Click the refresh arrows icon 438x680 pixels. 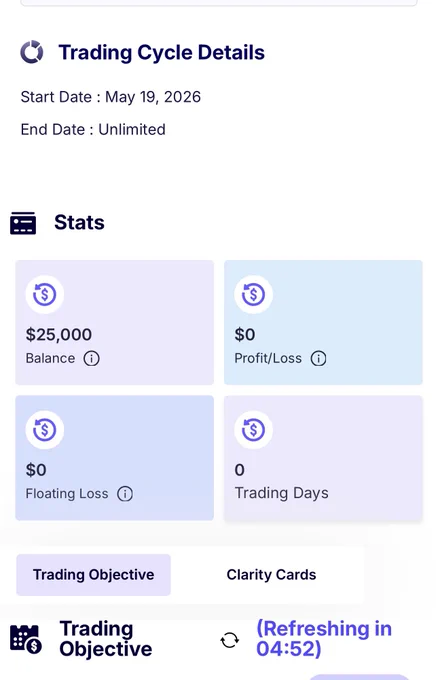coord(229,640)
